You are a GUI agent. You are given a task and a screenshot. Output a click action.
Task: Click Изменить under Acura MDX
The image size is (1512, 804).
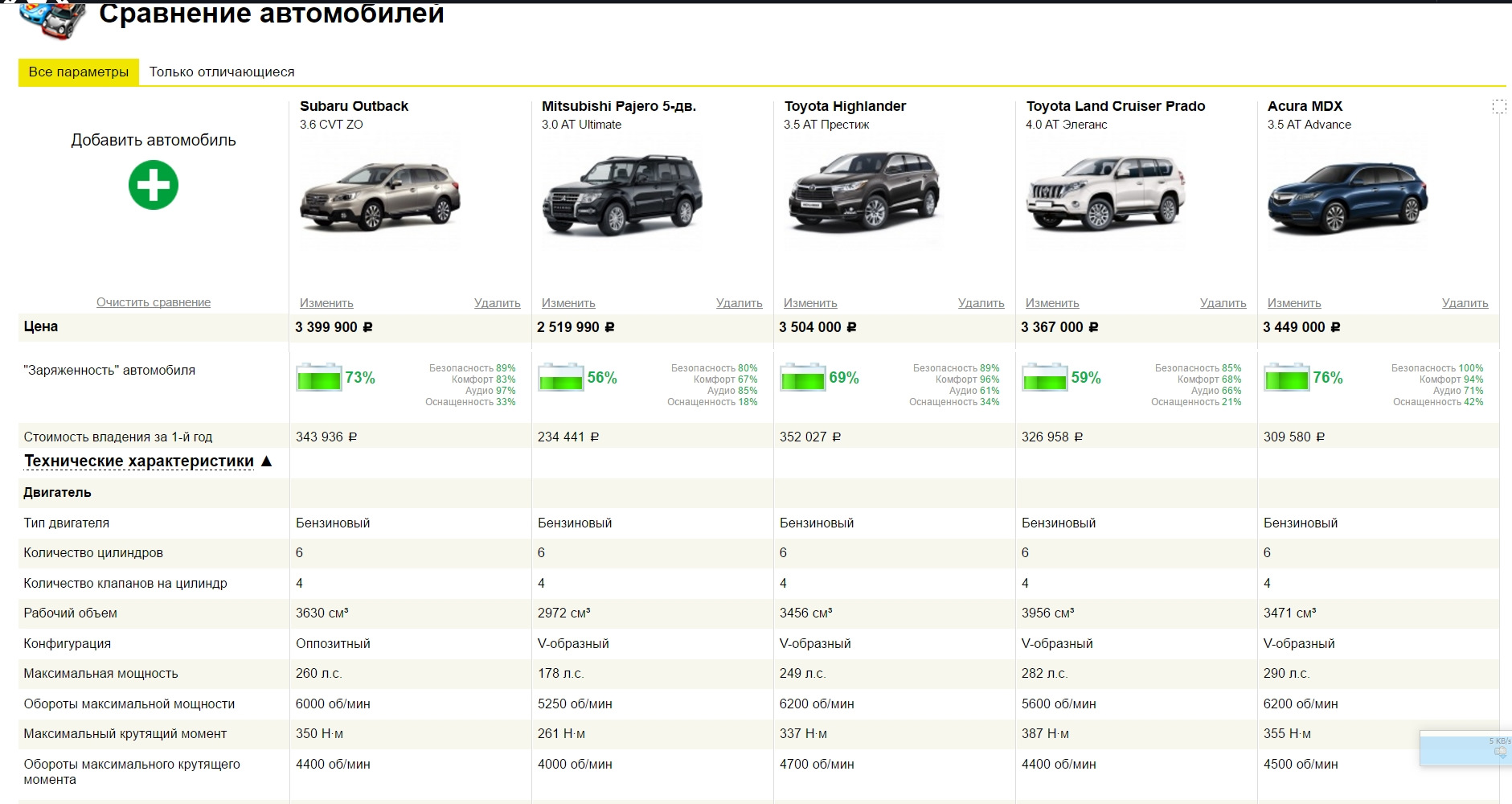1294,303
